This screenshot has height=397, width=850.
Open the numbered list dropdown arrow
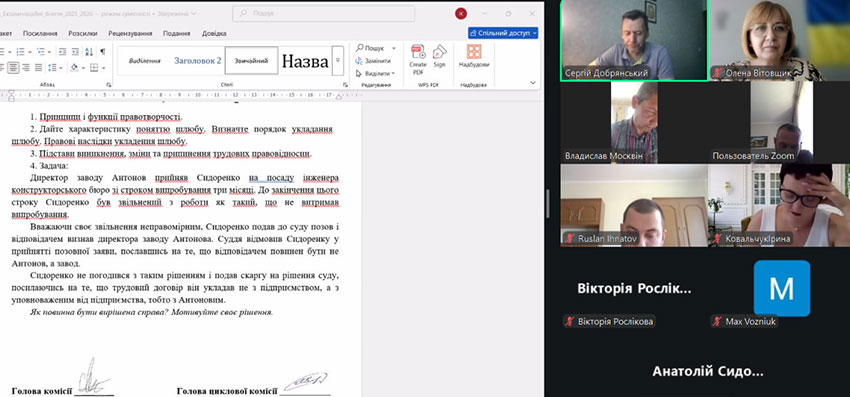coord(29,52)
